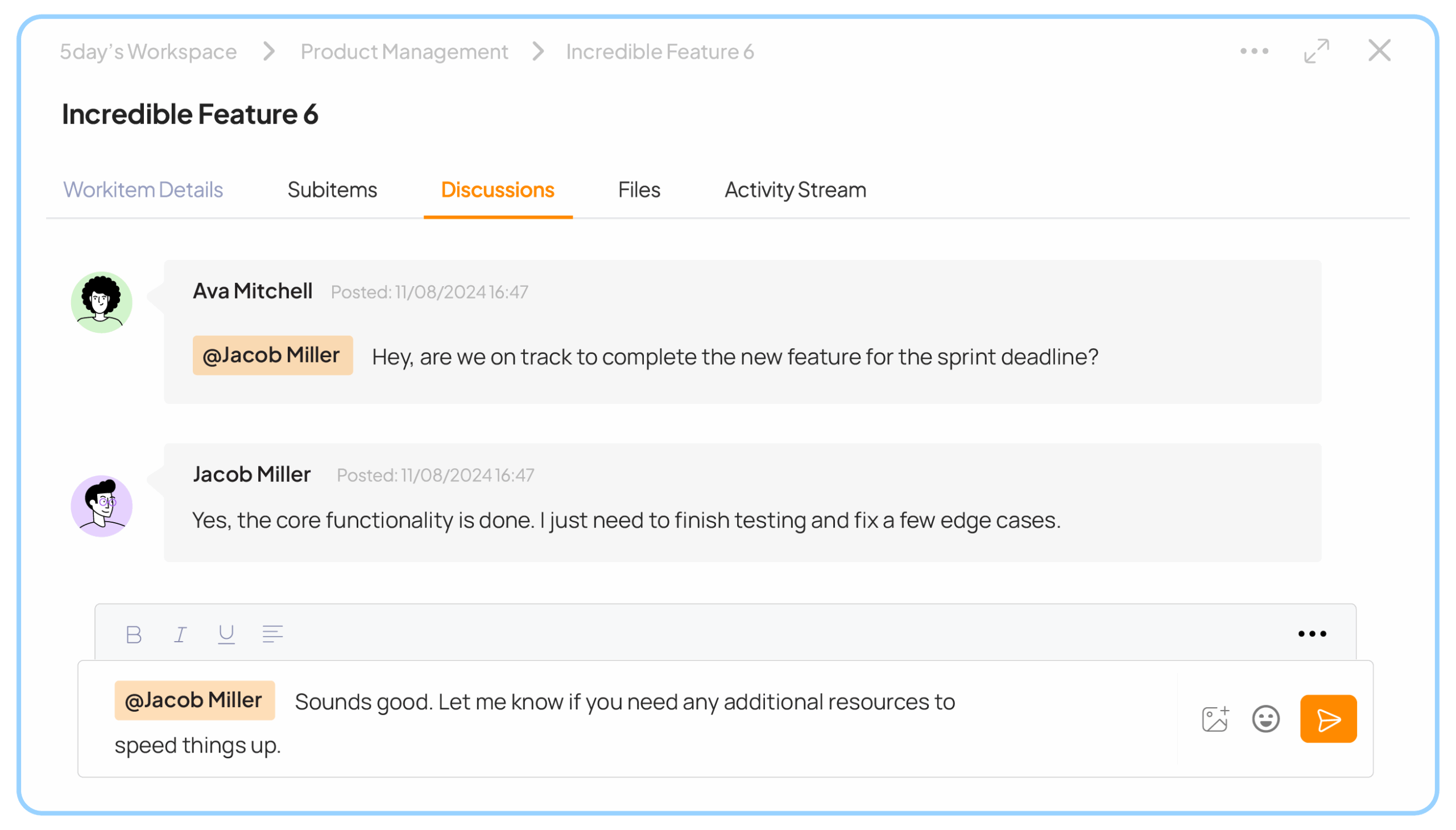Apply italic formatting in the reply editor

pos(180,634)
